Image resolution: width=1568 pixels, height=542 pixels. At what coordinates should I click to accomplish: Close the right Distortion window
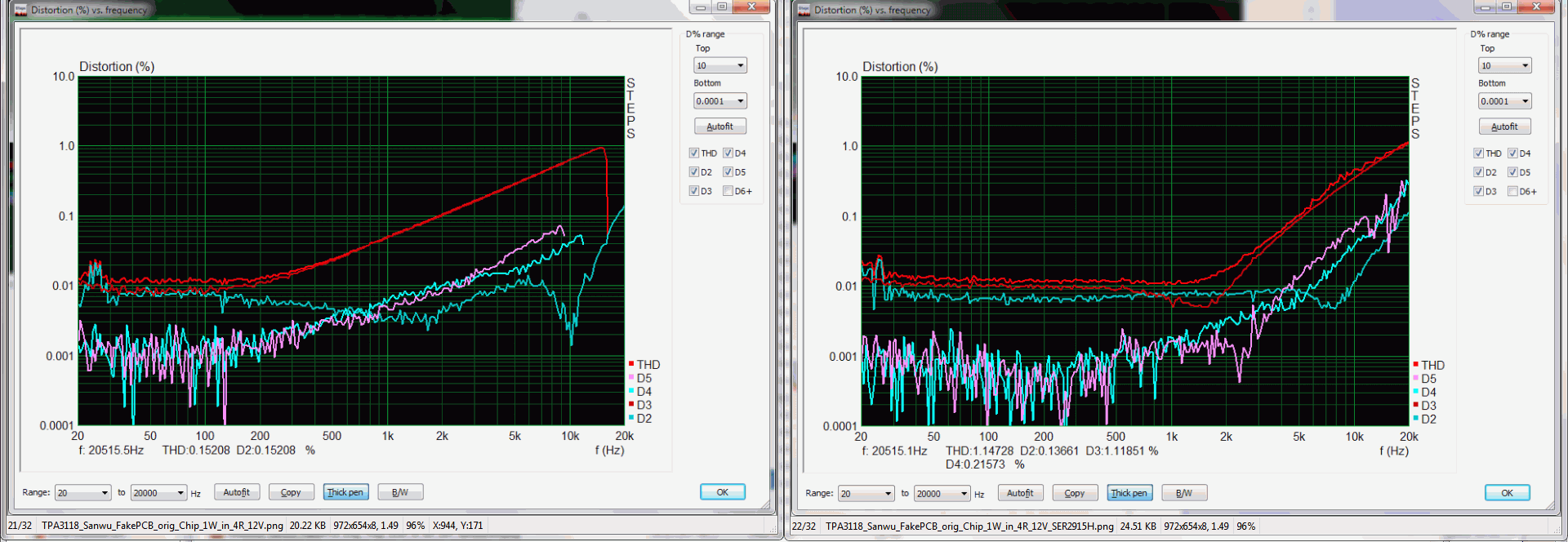click(x=1536, y=7)
